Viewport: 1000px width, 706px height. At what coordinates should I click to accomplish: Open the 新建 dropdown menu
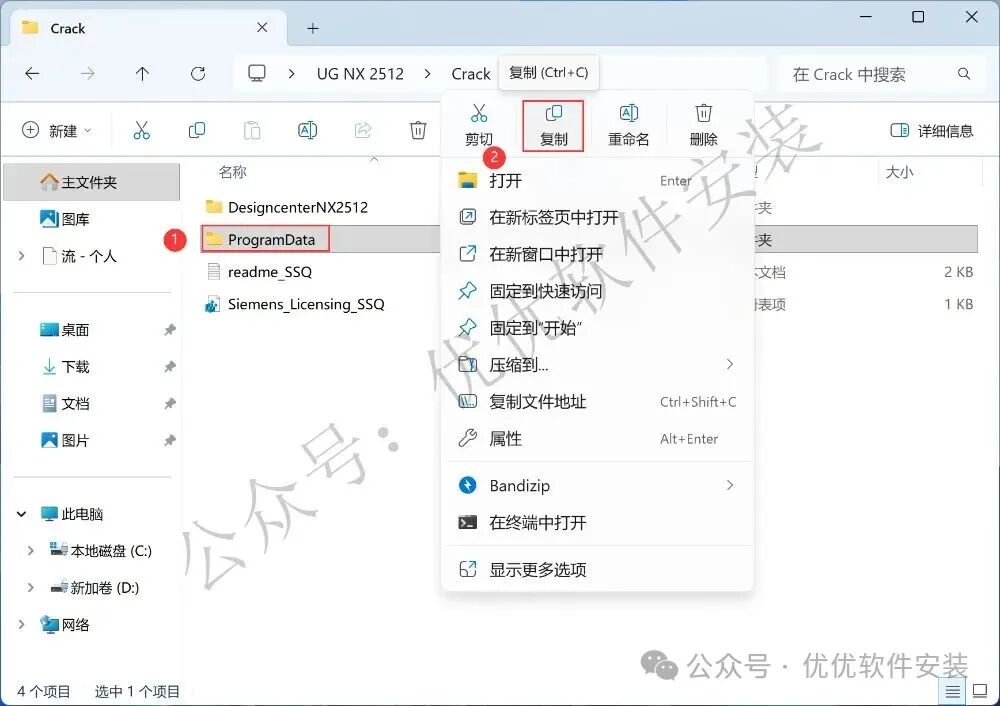coord(57,131)
